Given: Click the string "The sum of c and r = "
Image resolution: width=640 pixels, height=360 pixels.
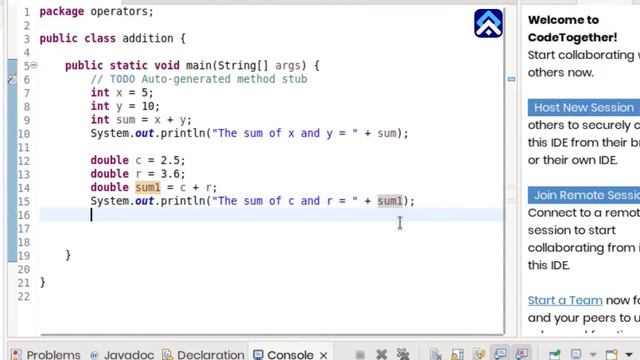Looking at the screenshot, I should tap(285, 201).
